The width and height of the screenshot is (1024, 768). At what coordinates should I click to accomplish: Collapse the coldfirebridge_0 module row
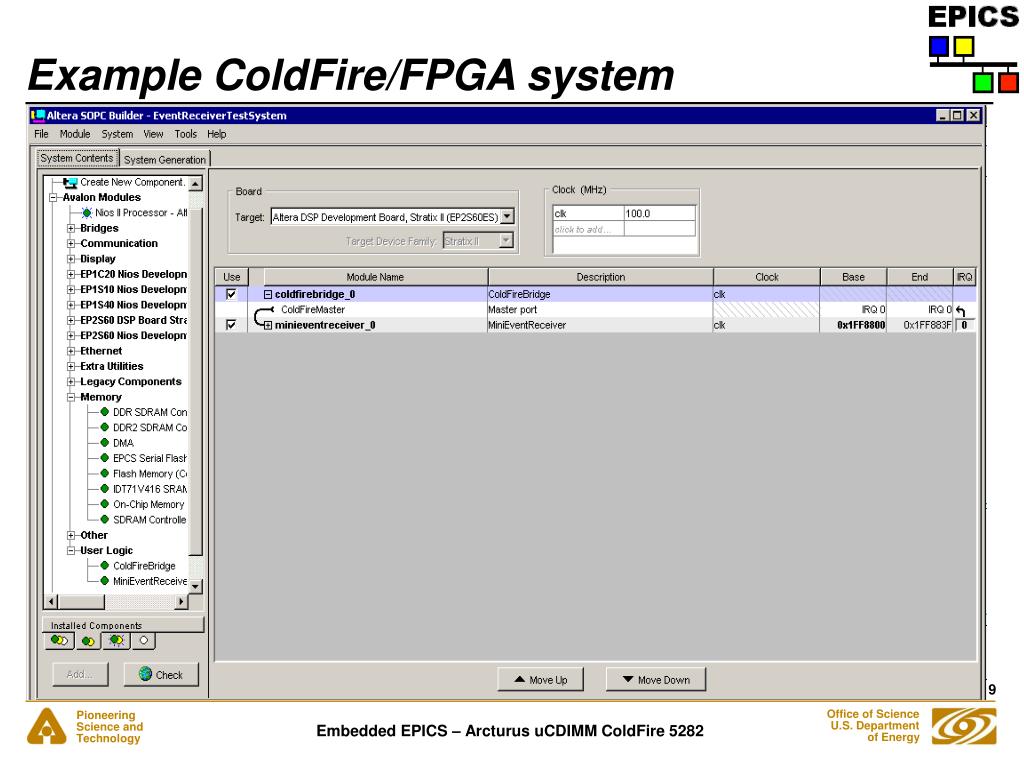tap(268, 295)
